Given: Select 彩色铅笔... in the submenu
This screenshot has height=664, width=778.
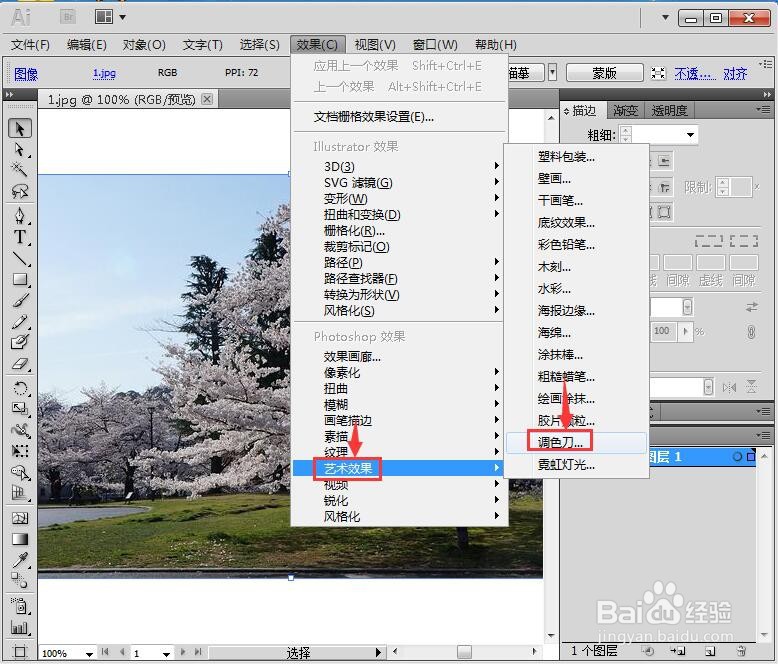Looking at the screenshot, I should click(x=577, y=245).
